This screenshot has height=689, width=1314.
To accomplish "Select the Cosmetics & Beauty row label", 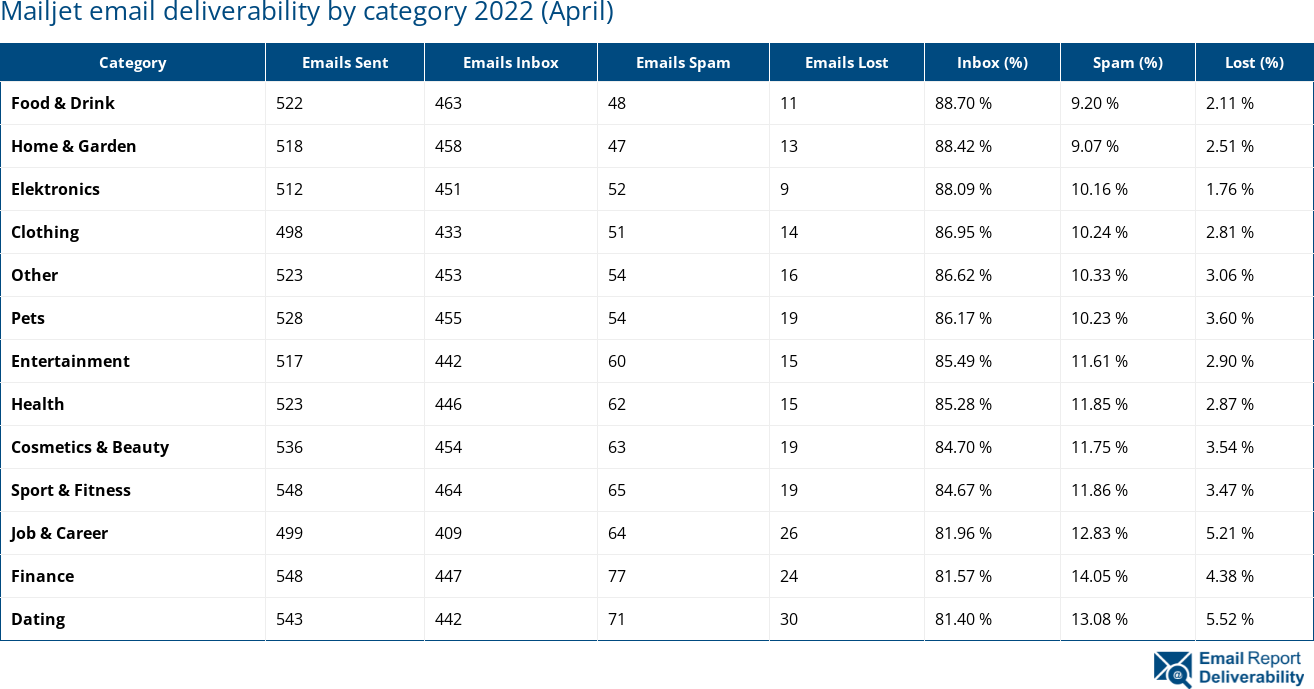I will pos(90,447).
